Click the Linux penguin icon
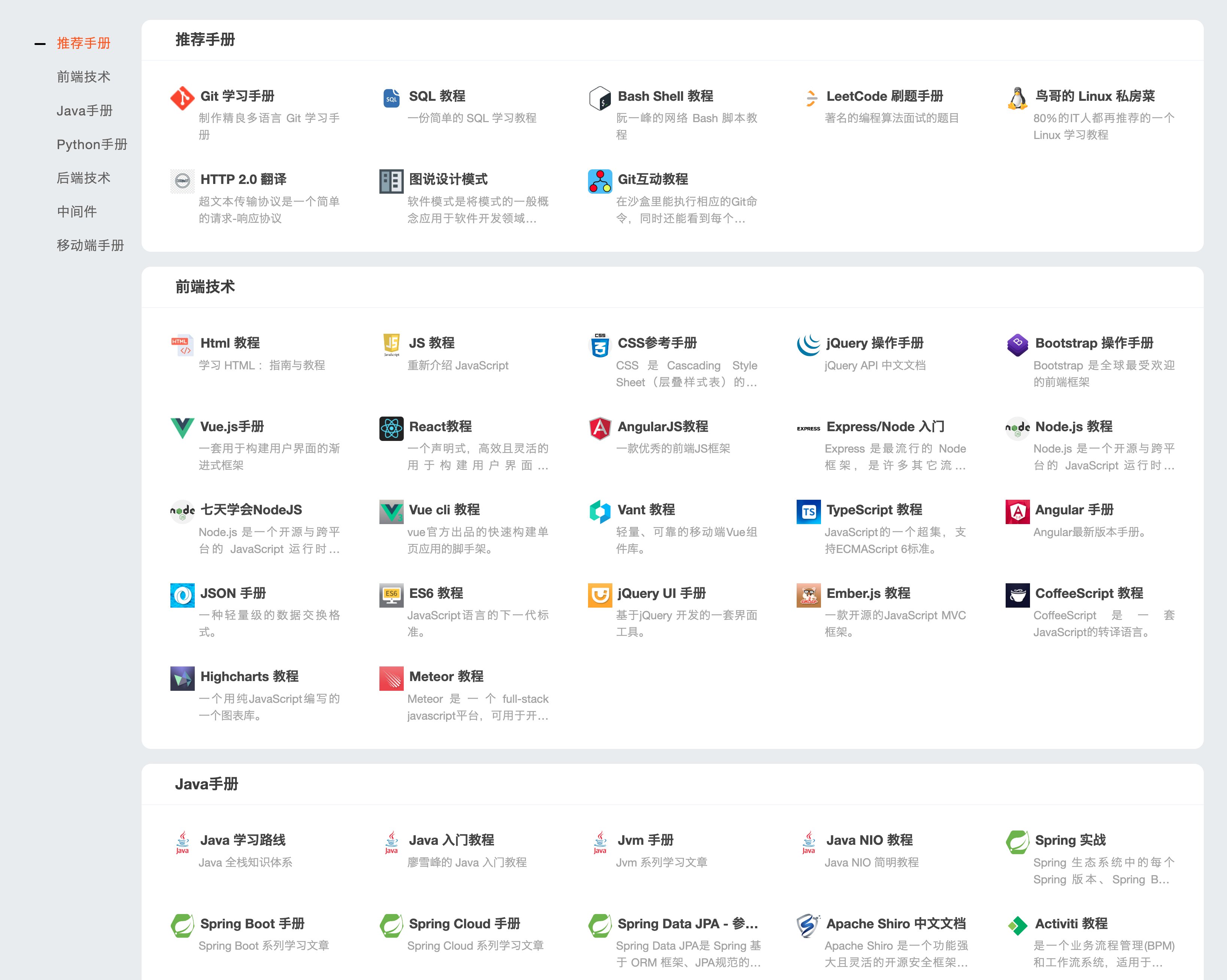The height and width of the screenshot is (980, 1227). [x=1018, y=99]
